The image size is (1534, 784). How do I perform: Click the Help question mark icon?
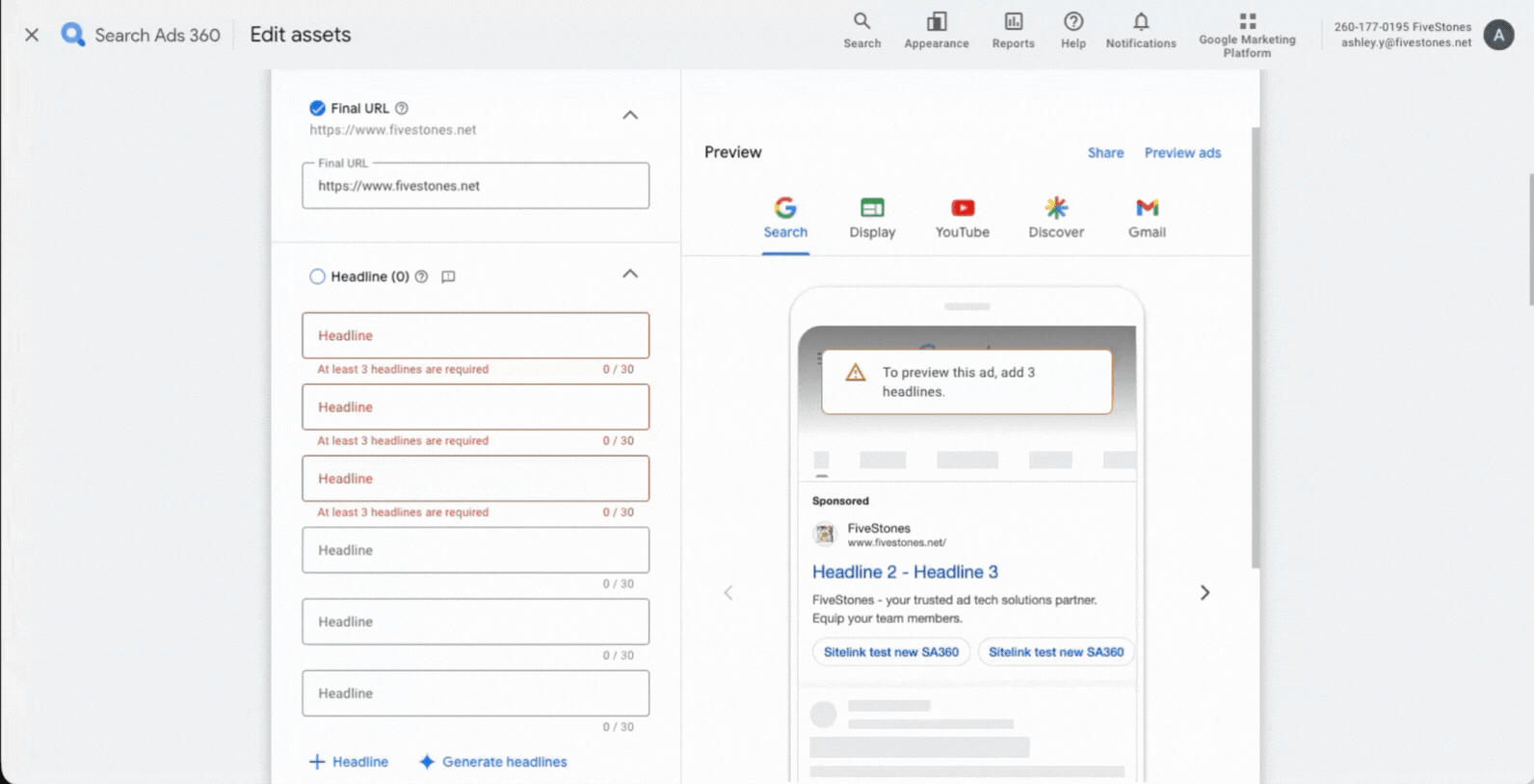pos(1073,30)
